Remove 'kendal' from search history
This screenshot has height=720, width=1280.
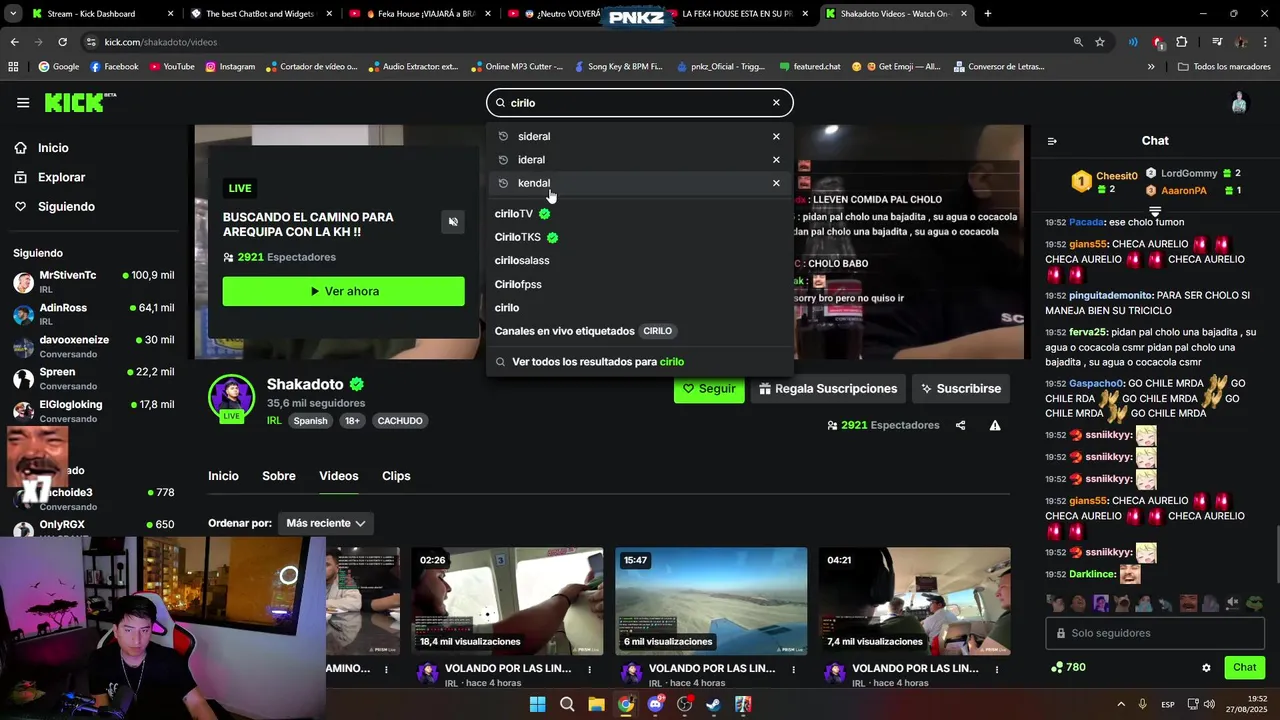(776, 183)
